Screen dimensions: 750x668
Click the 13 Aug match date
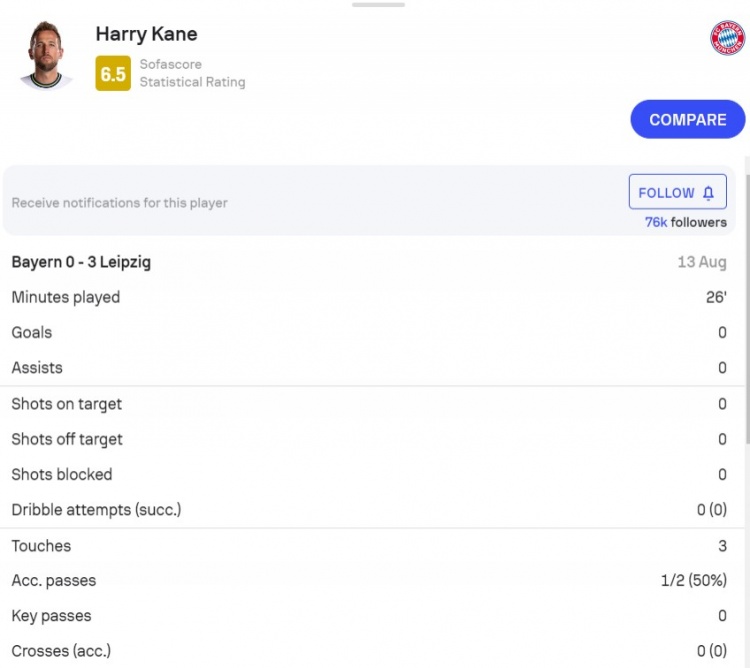(702, 262)
